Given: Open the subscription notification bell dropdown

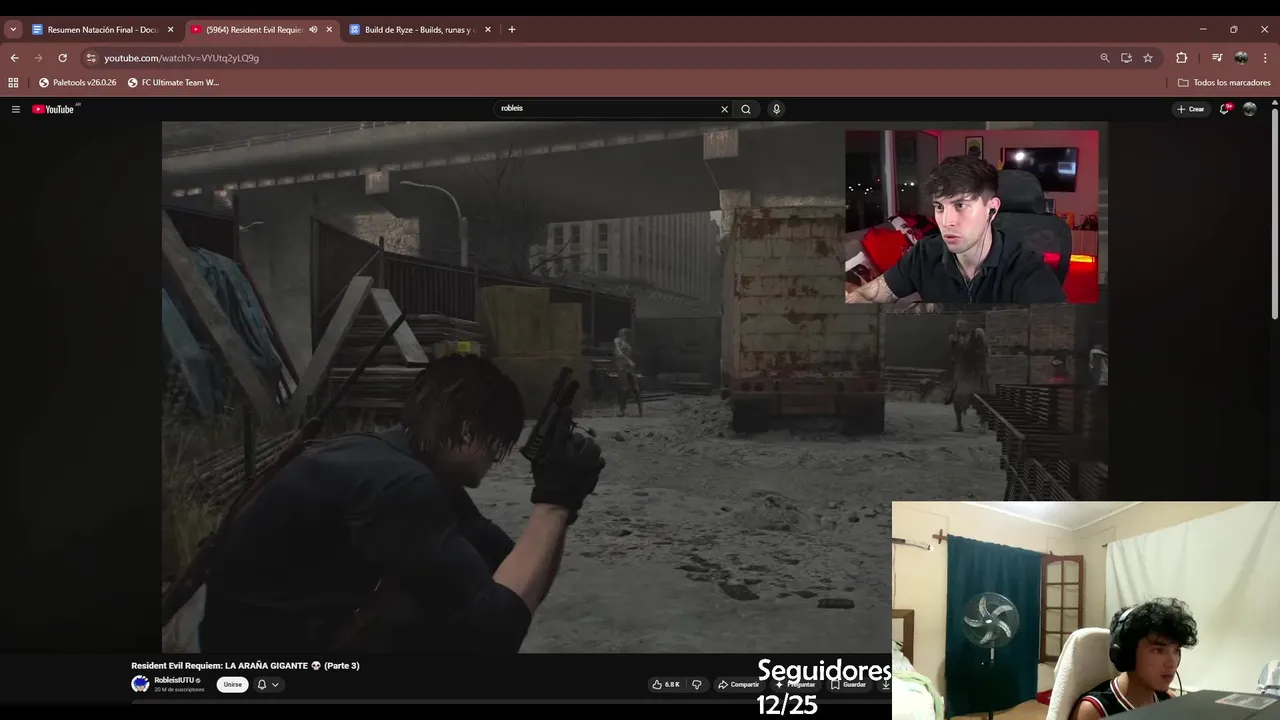Looking at the screenshot, I should tap(267, 684).
